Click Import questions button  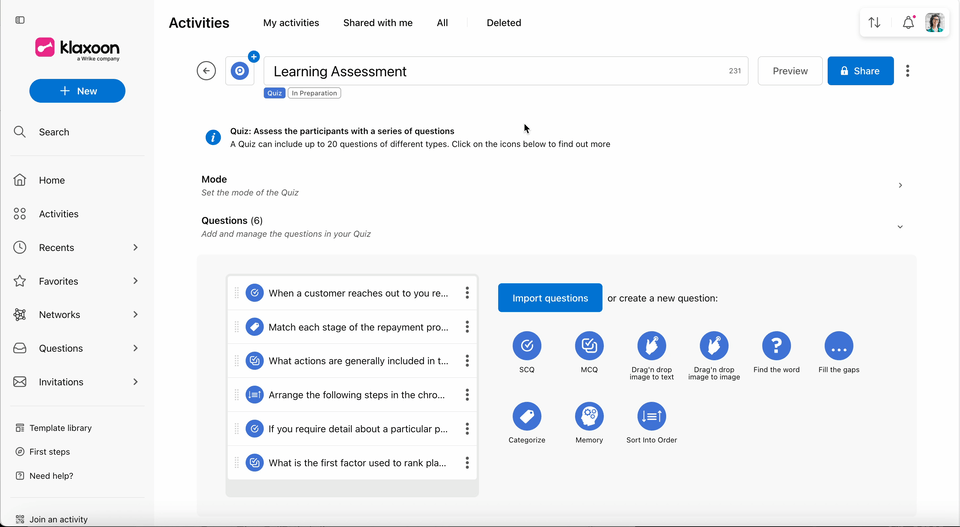550,298
